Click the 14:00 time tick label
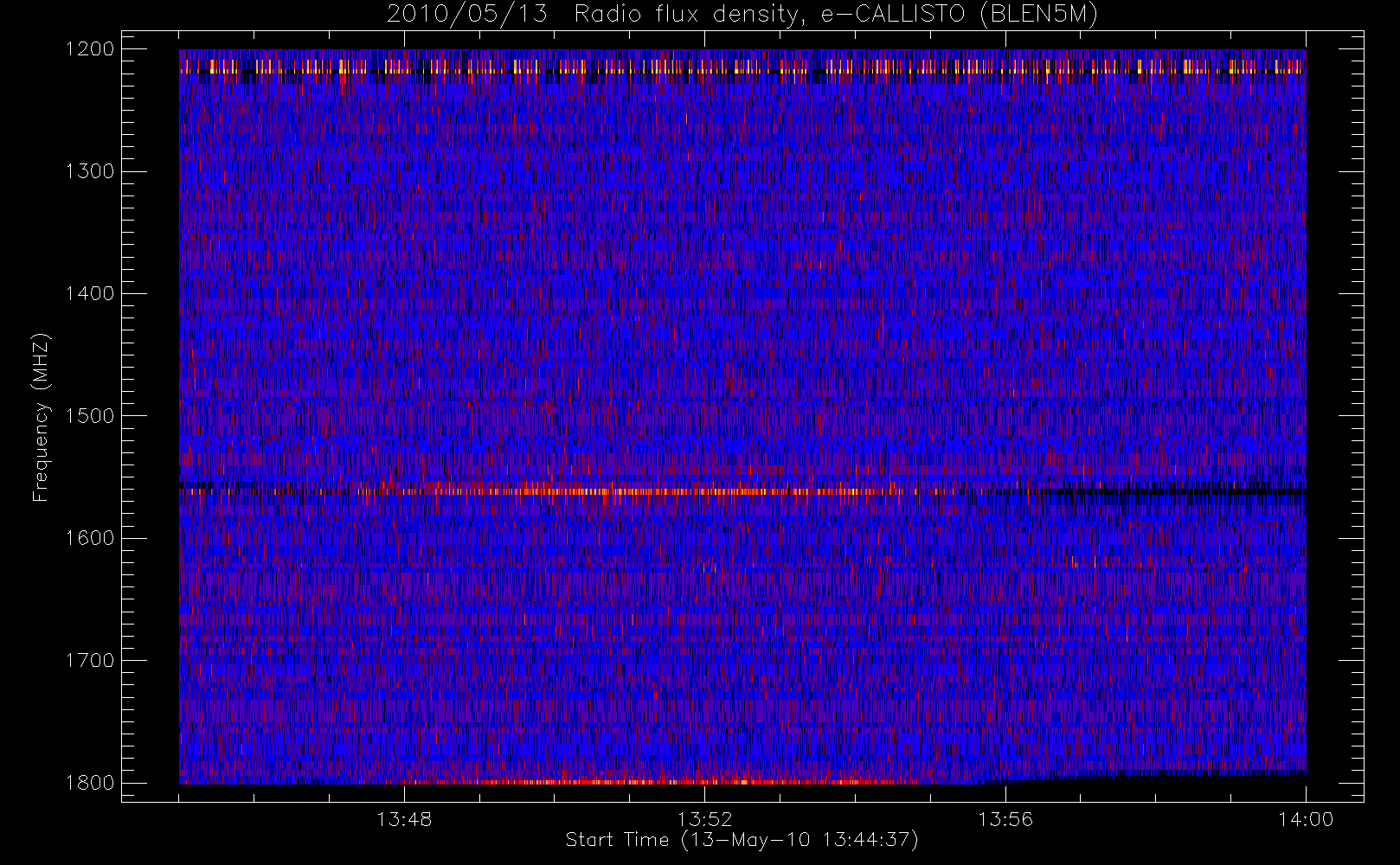The image size is (1400, 865). tap(1306, 819)
